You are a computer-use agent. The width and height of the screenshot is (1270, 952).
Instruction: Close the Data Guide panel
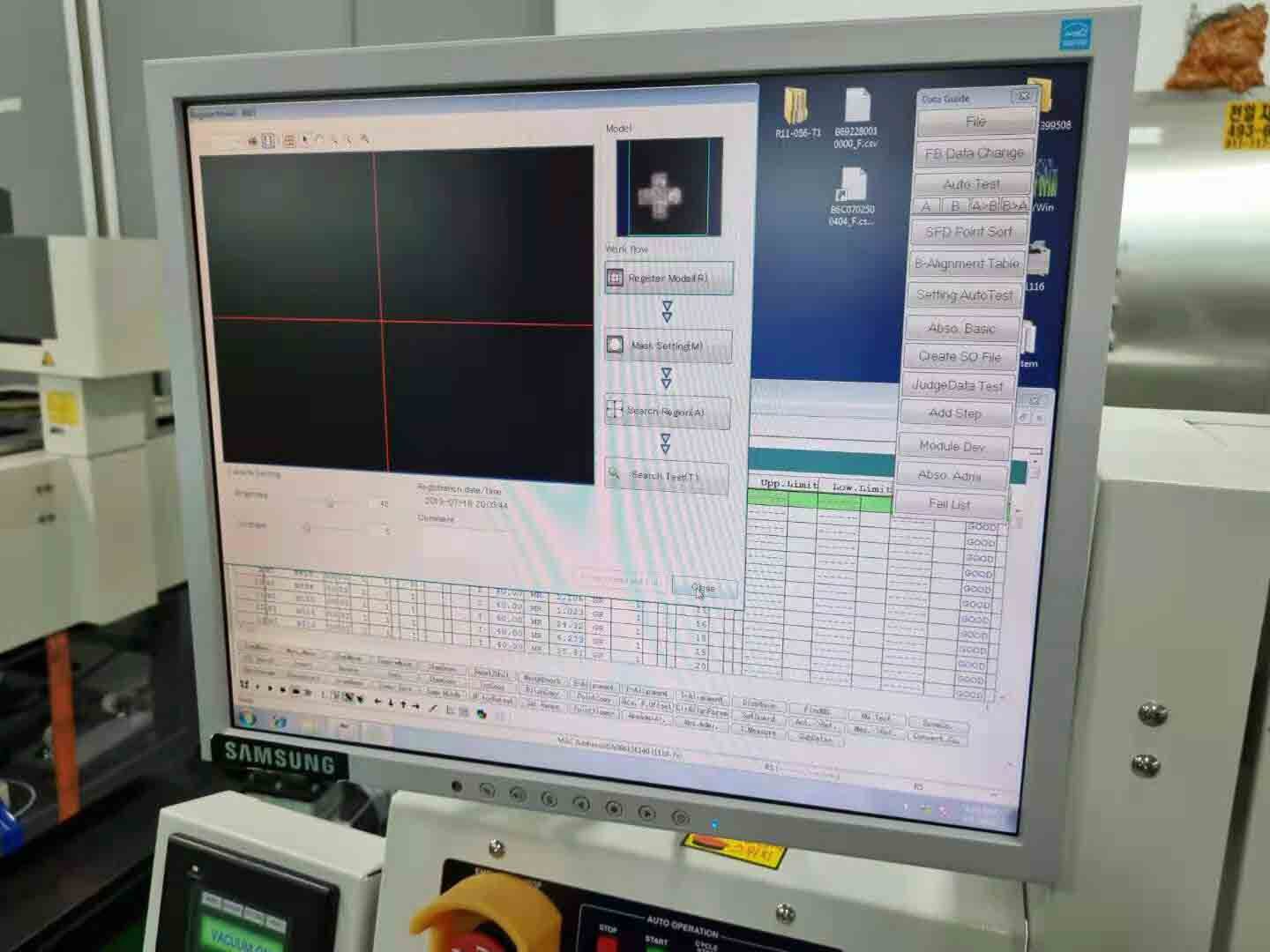[x=1024, y=96]
